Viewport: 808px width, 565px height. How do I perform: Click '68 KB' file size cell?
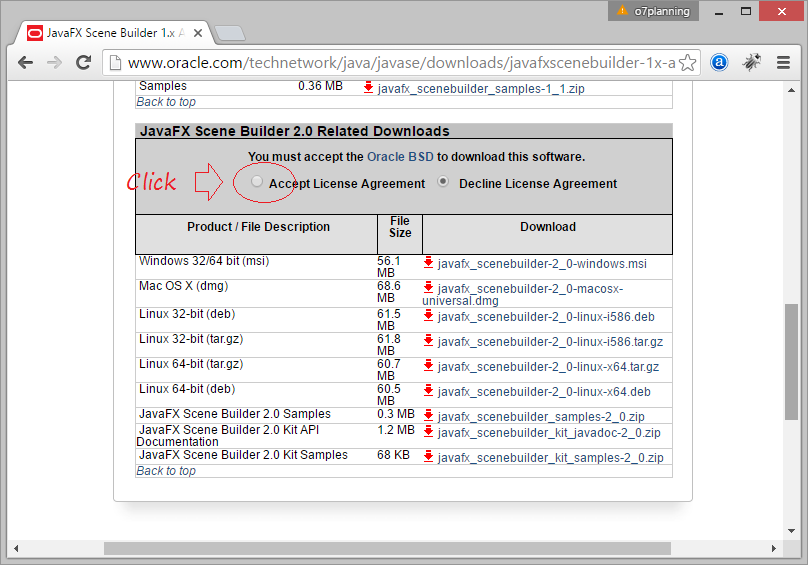click(393, 455)
